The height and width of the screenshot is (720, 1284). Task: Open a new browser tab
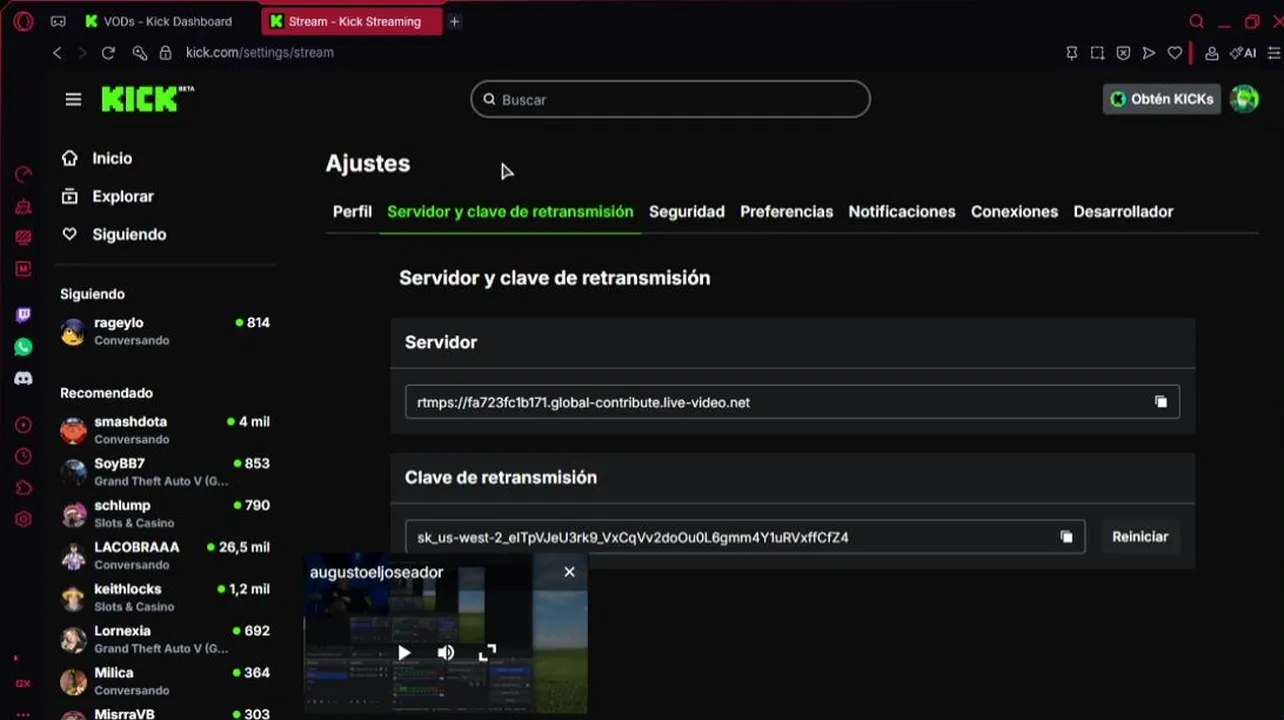click(454, 21)
